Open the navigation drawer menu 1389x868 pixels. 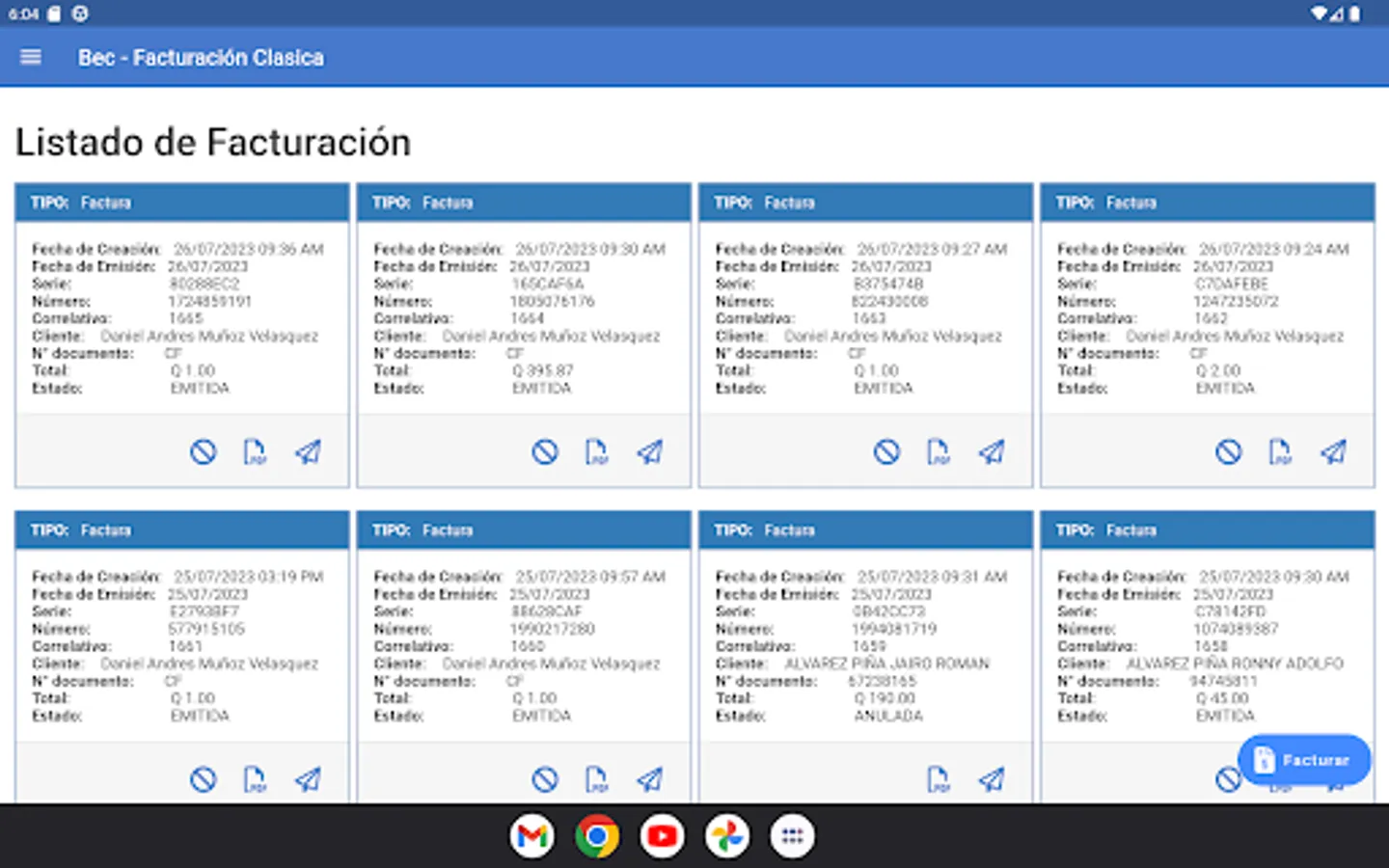pos(31,57)
